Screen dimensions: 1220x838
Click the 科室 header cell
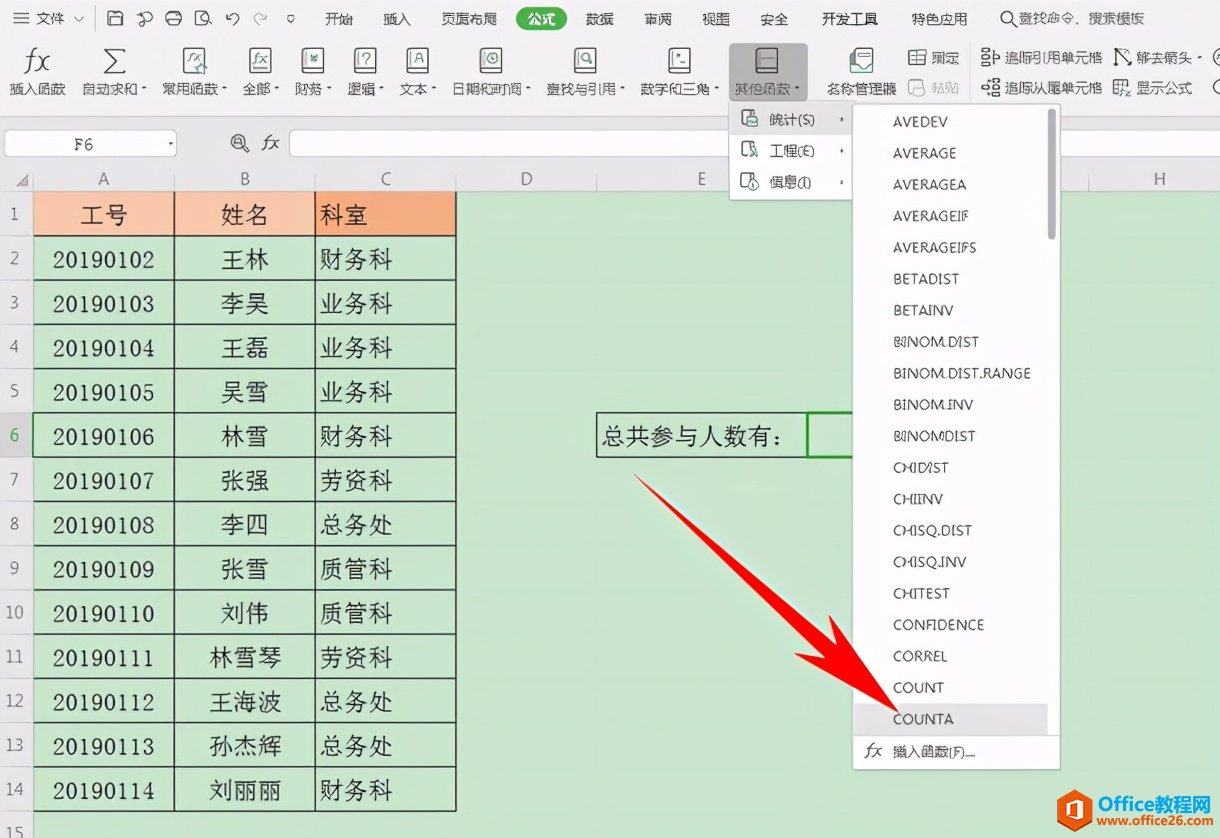(x=385, y=214)
